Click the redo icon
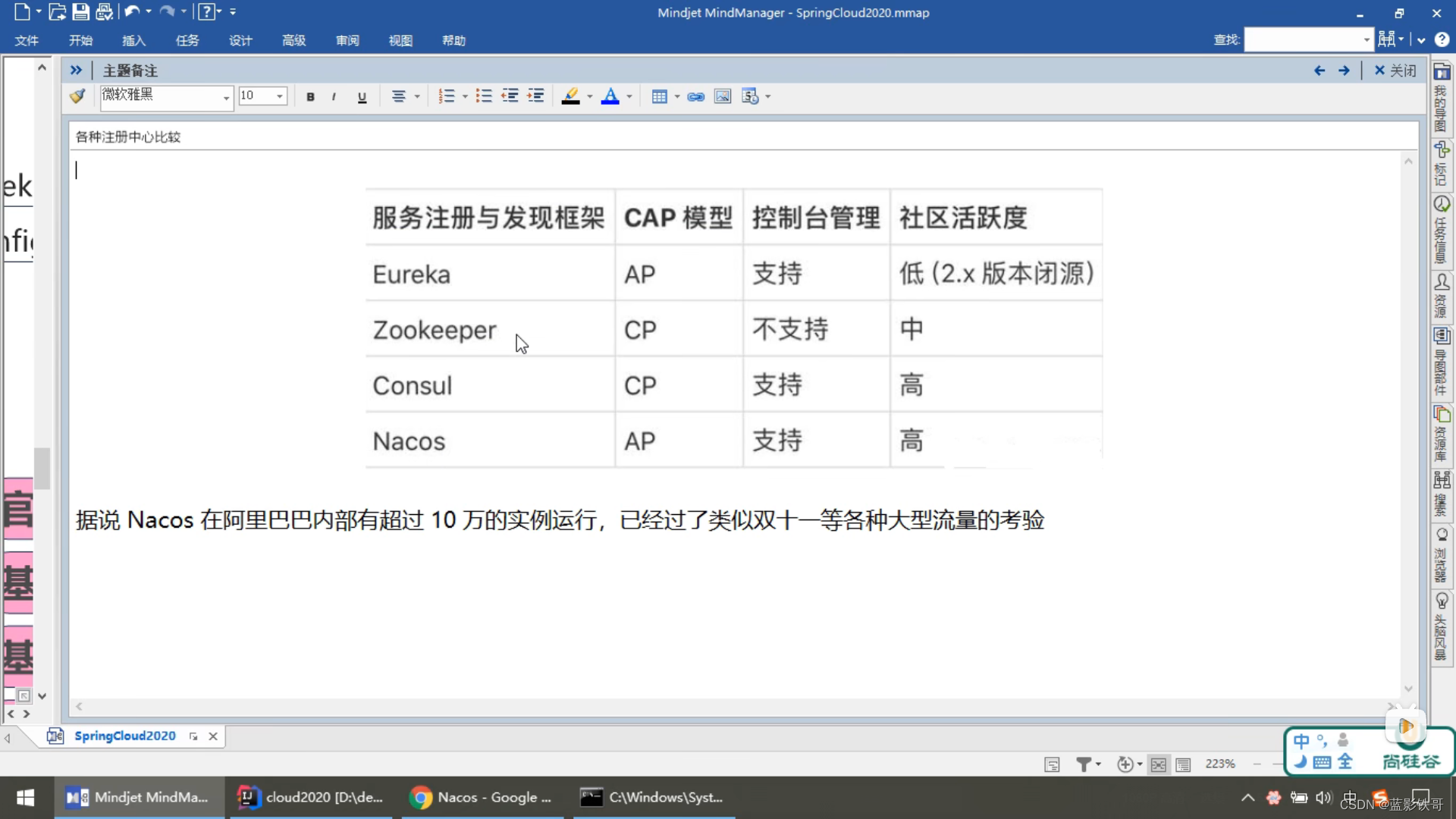 [x=167, y=12]
